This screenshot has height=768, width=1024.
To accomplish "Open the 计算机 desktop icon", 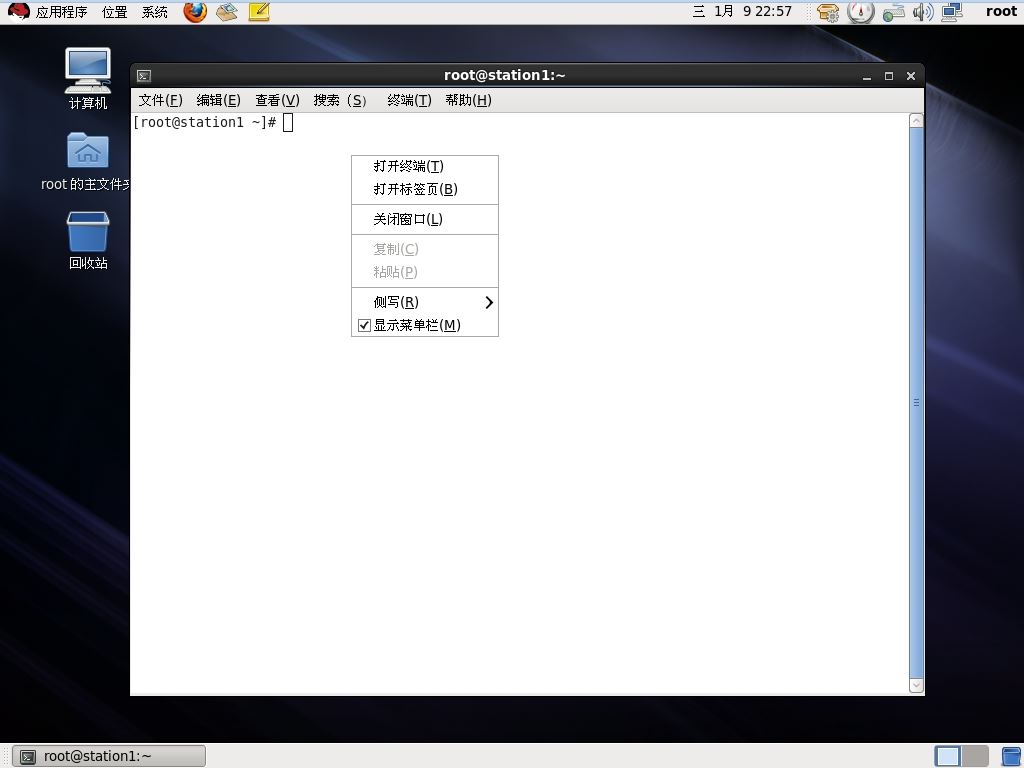I will [x=88, y=78].
